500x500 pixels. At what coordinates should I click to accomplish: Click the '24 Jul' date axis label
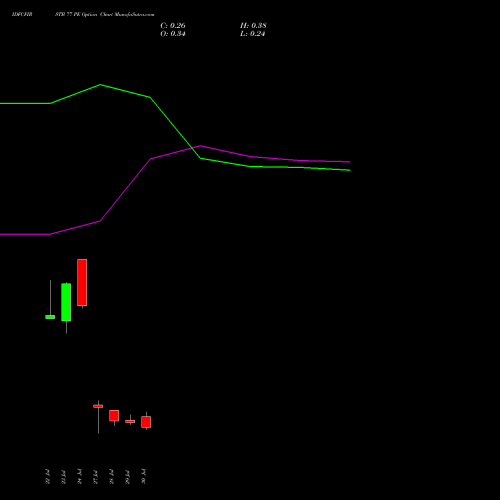(79, 476)
